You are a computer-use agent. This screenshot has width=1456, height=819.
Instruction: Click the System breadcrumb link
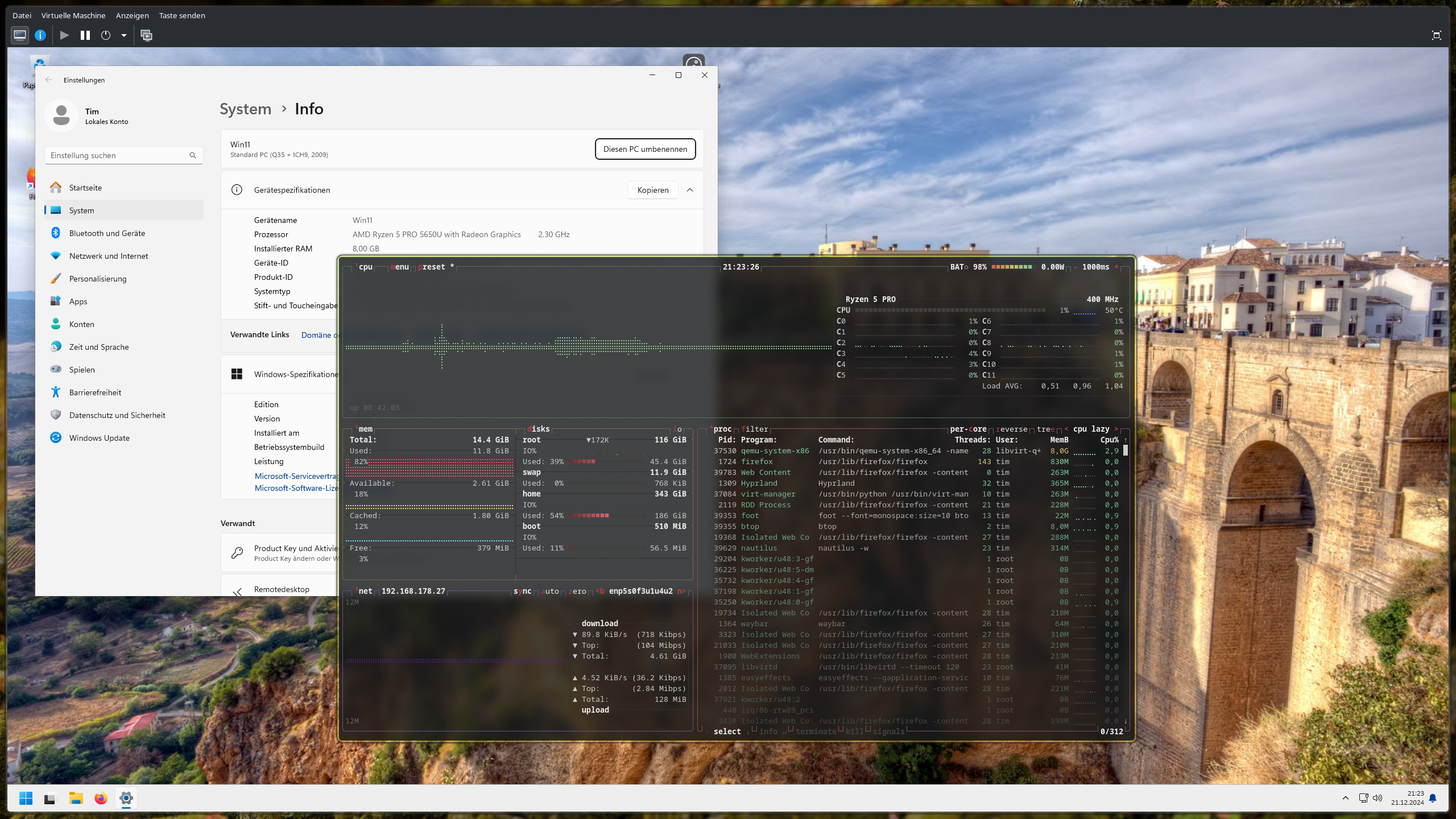coord(246,109)
